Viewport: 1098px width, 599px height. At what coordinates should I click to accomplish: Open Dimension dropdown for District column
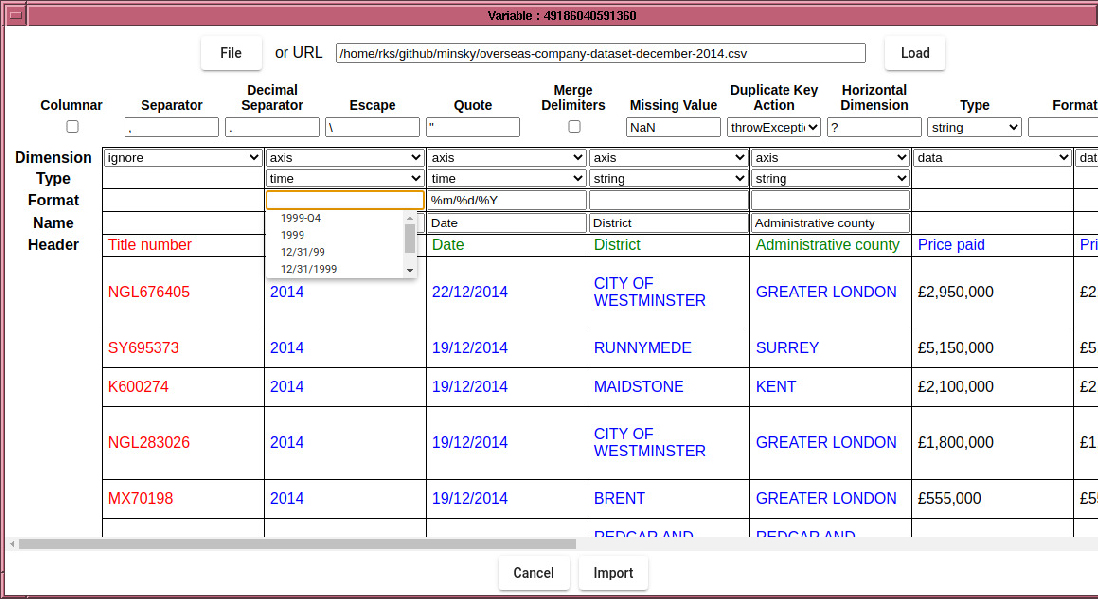pos(669,158)
